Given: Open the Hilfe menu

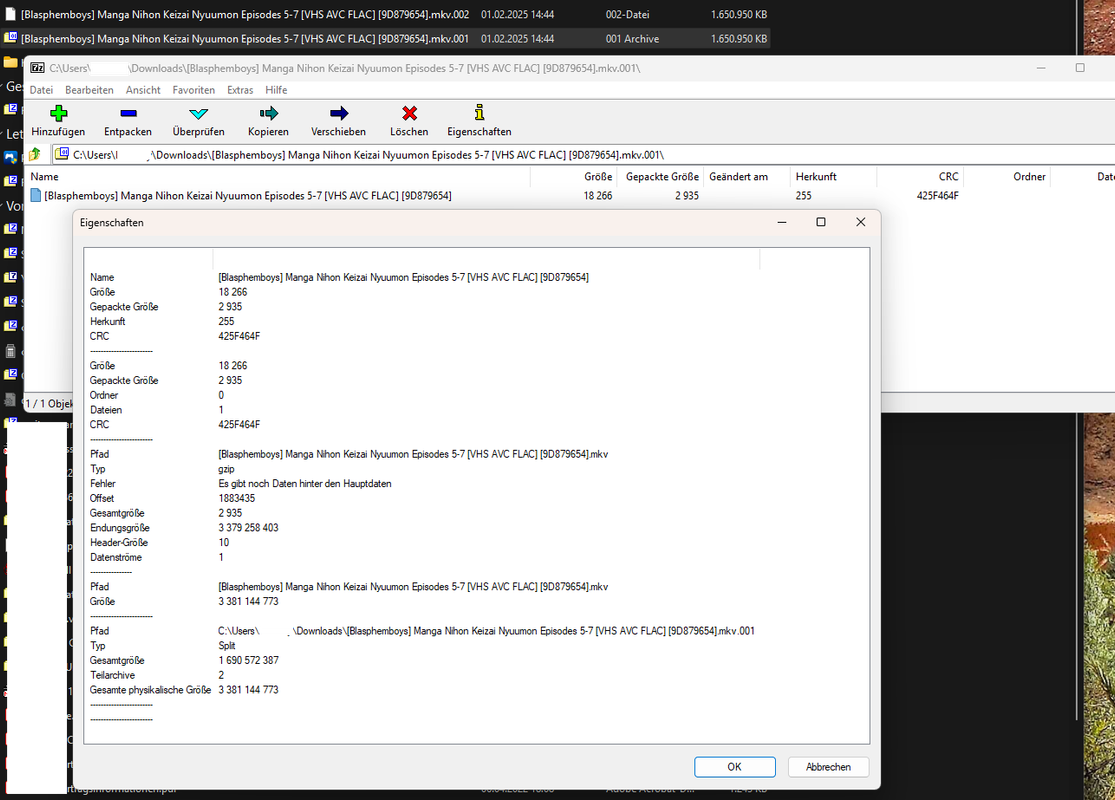Looking at the screenshot, I should 276,90.
